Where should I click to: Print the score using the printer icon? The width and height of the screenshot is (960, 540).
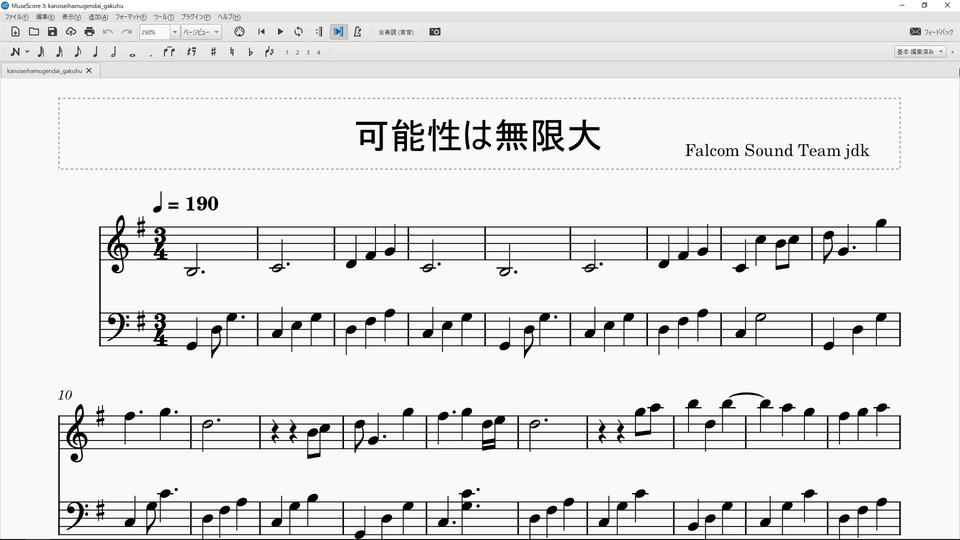pos(89,32)
